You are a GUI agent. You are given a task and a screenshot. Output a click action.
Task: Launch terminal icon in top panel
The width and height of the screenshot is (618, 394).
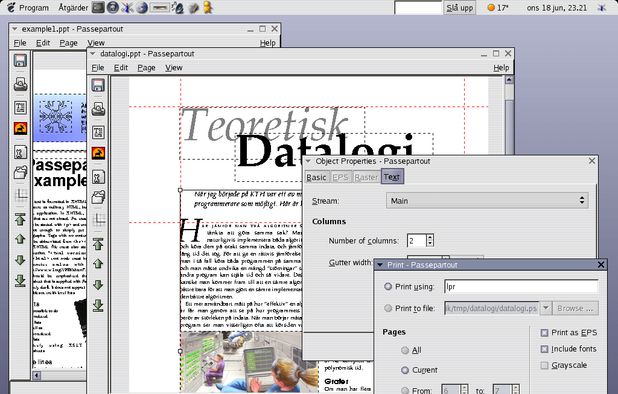coord(98,7)
